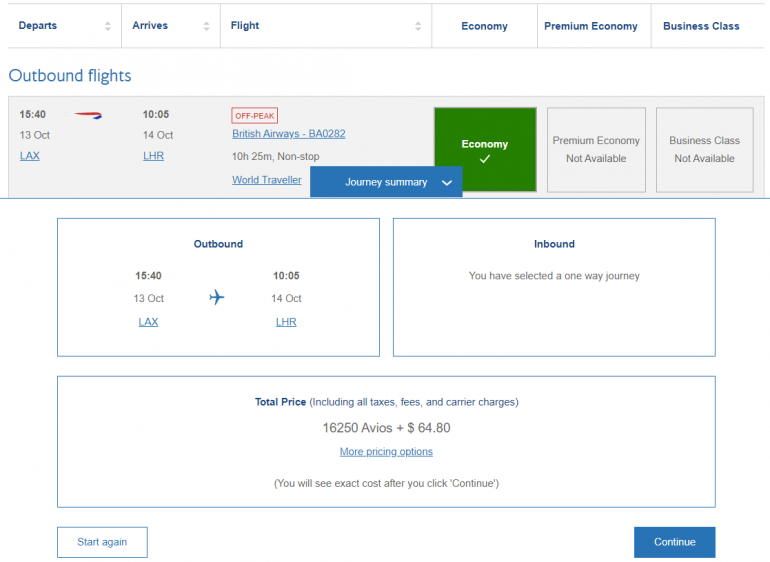Screen dimensions: 770x562
Task: Click the checkmark on selected Economy fare
Action: coord(485,160)
